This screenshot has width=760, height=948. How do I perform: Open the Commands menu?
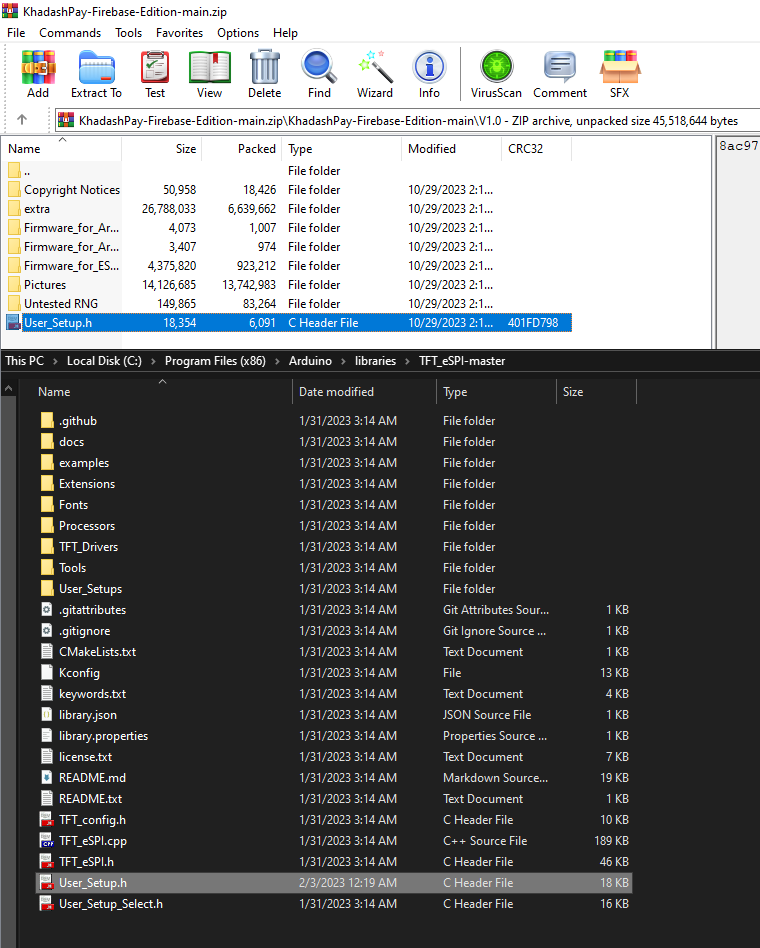coord(70,33)
